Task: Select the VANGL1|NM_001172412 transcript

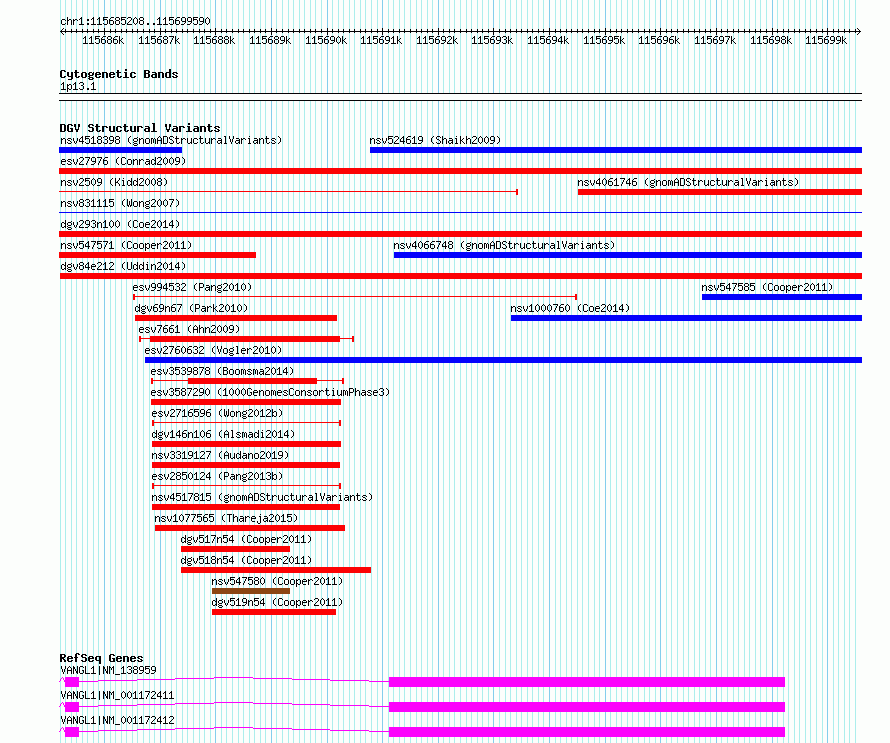Action: click(x=422, y=731)
